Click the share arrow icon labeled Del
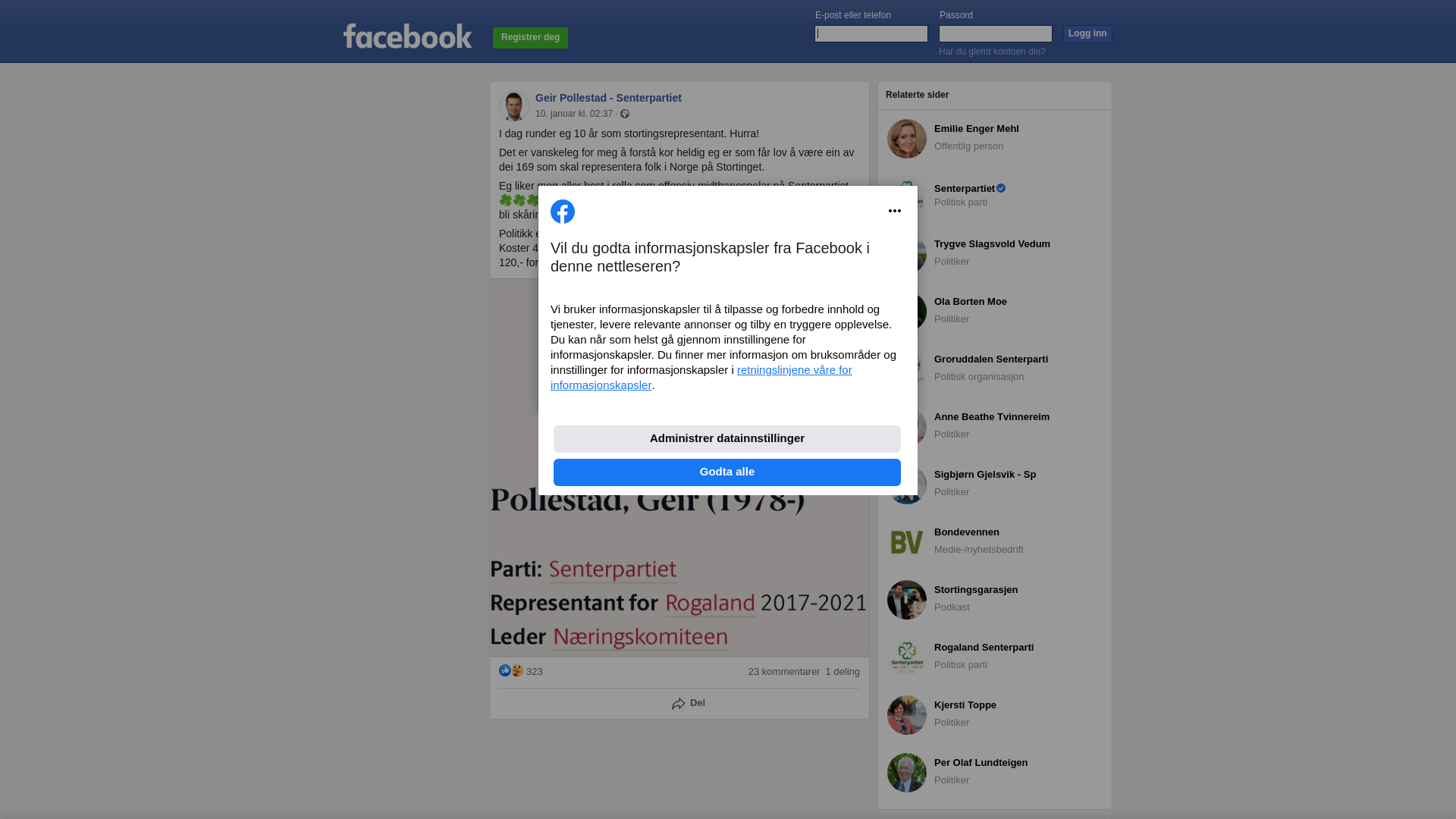Screen dimensions: 1456x819 678,704
